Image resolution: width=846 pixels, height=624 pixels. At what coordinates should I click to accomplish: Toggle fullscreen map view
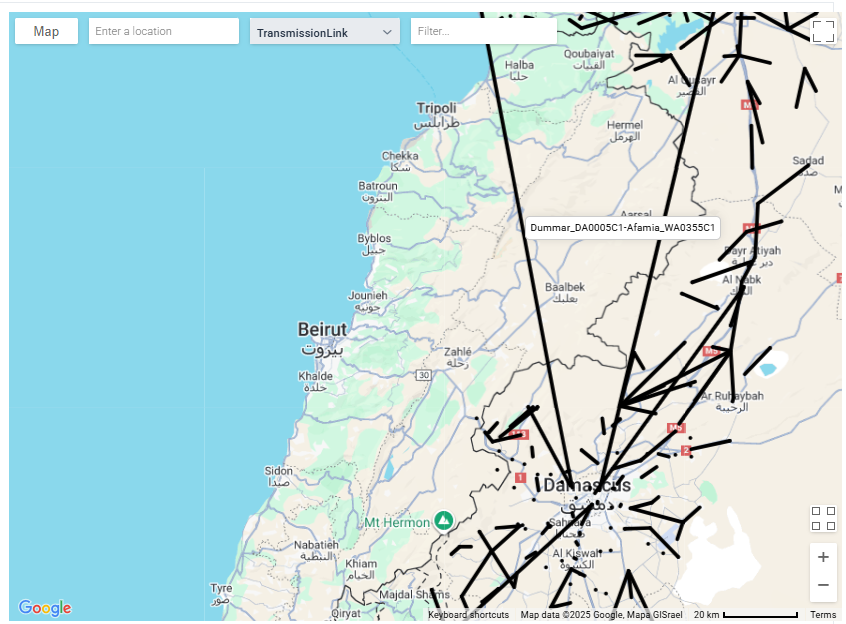point(822,31)
